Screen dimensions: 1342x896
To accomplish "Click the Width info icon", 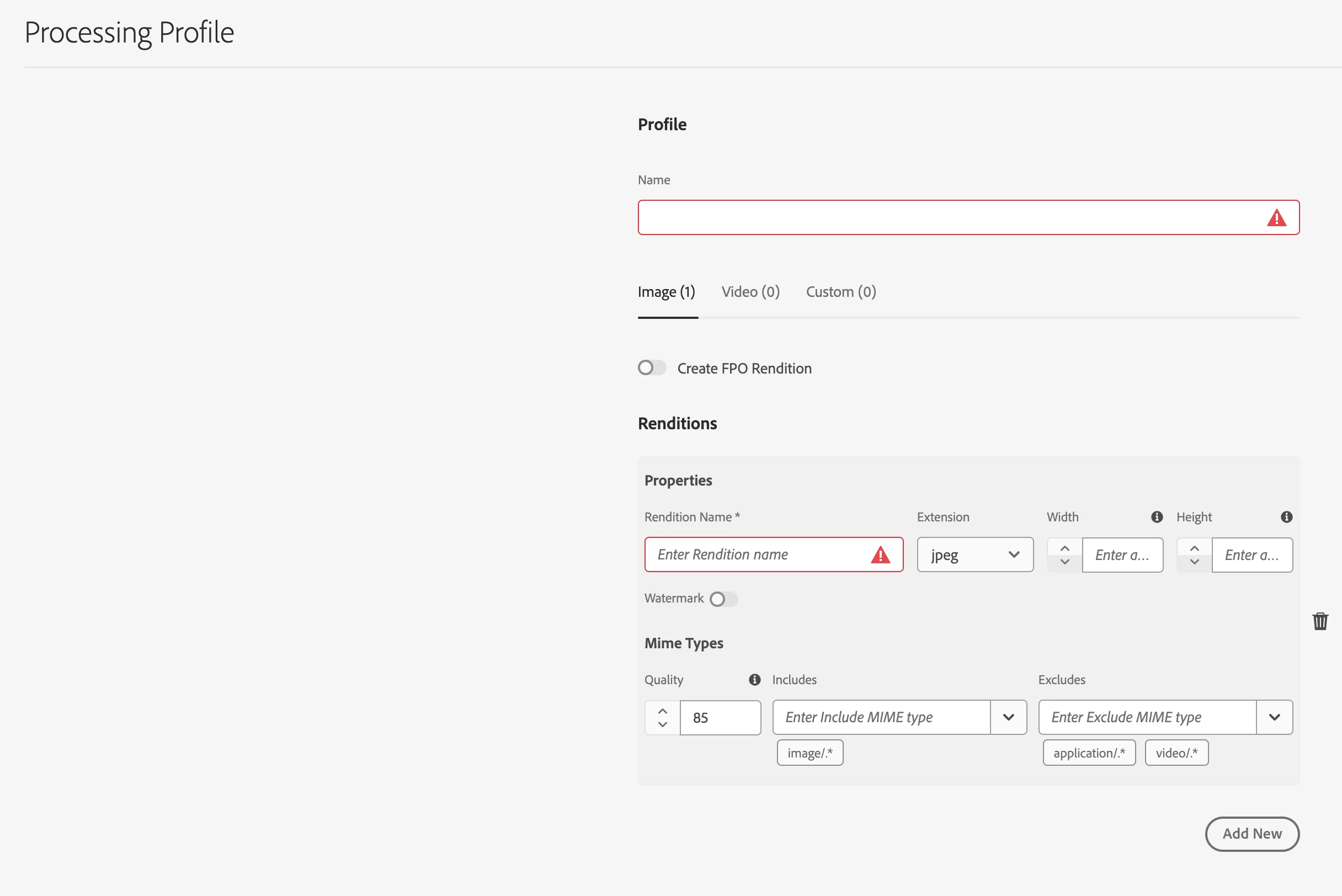I will click(1157, 517).
